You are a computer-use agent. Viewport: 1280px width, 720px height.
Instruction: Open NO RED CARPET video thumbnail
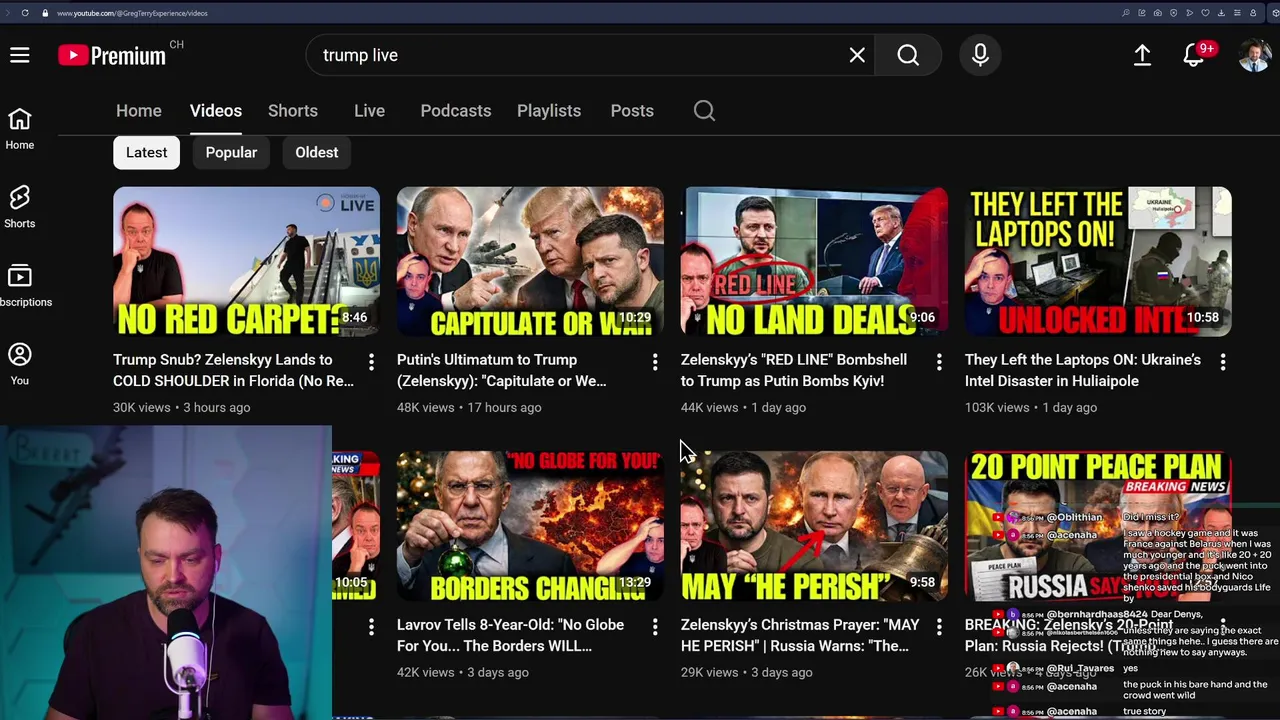click(246, 262)
